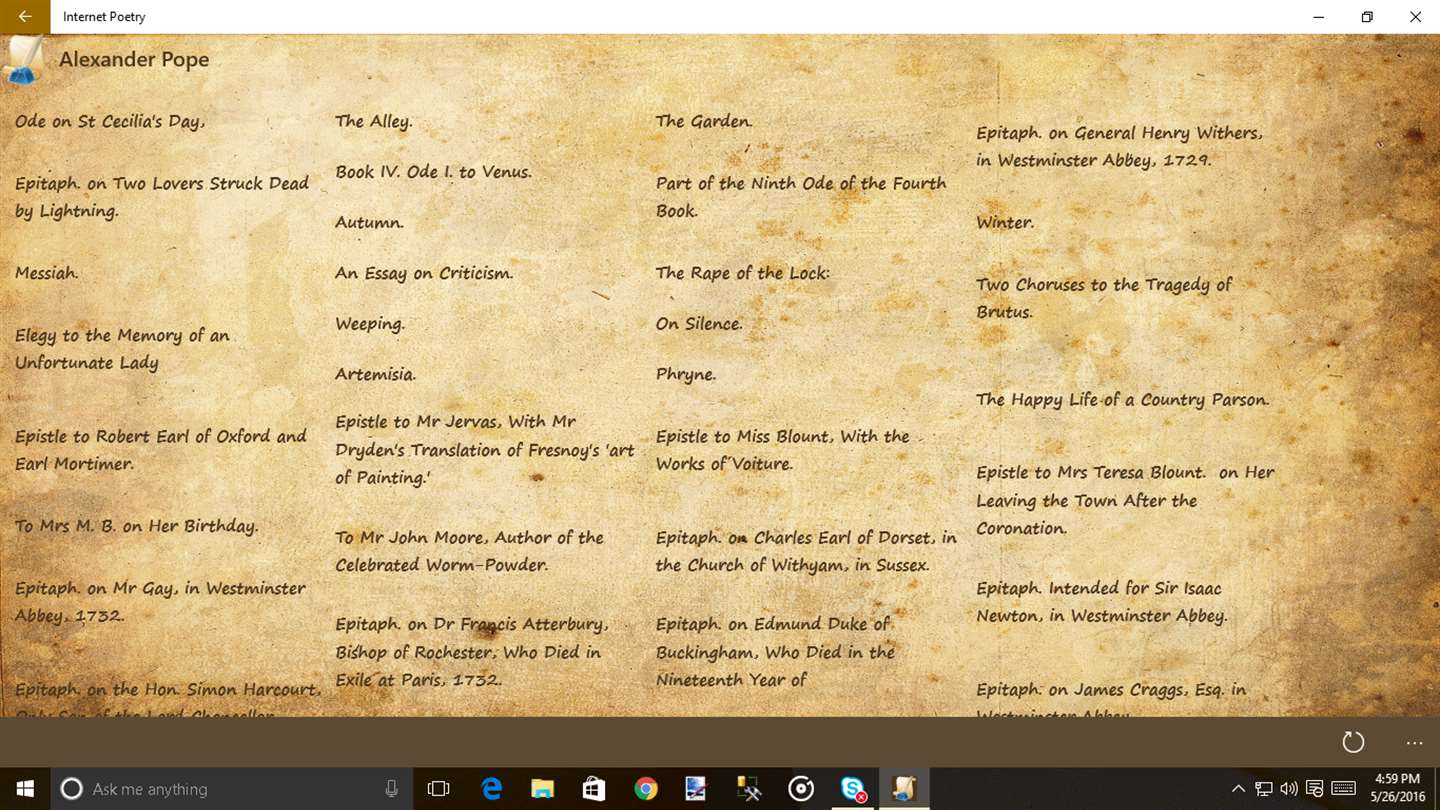This screenshot has width=1440, height=810.
Task: Open the poem Artemisia
Action: tap(375, 374)
